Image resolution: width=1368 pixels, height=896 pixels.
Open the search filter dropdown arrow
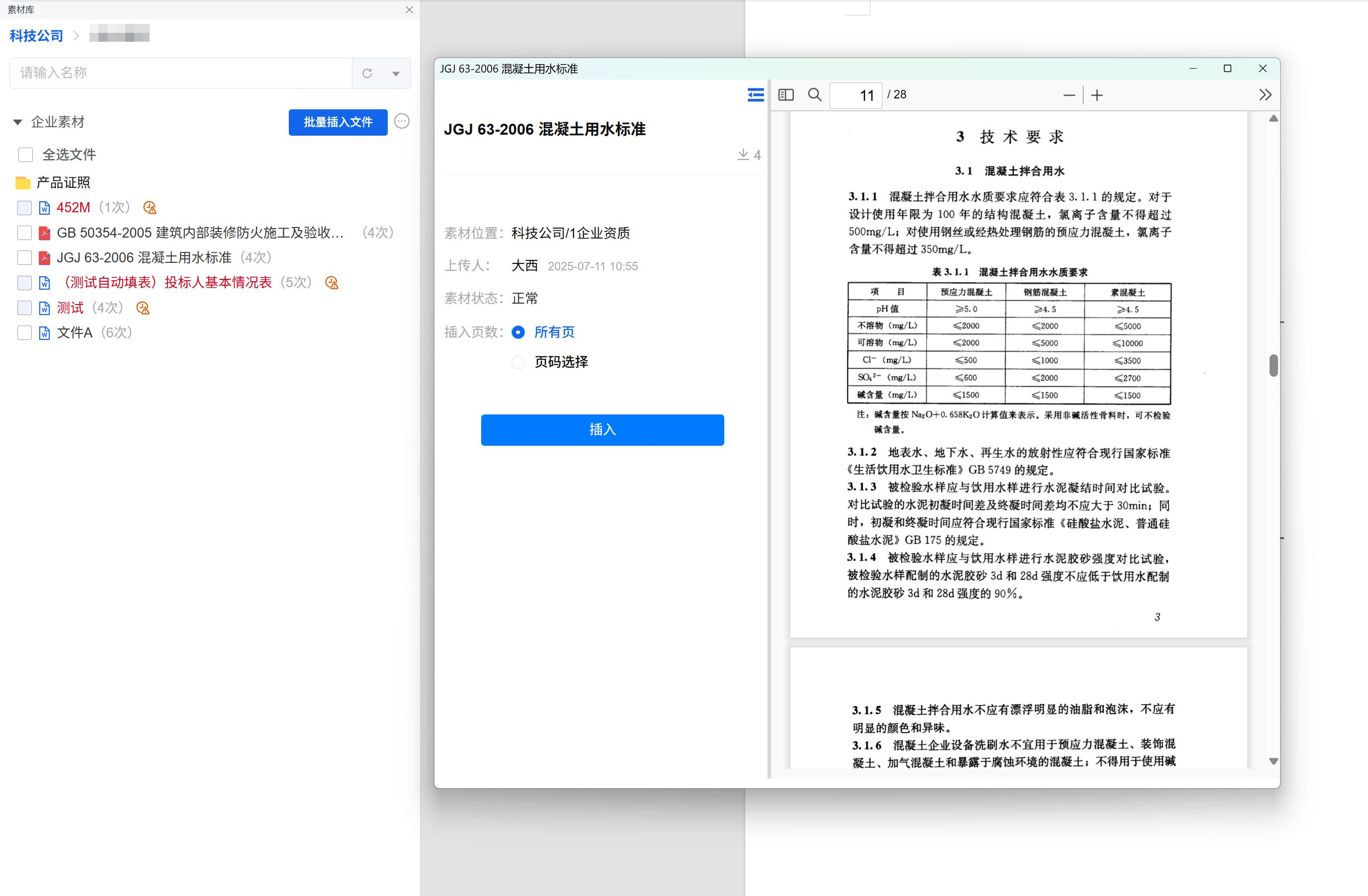tap(396, 74)
